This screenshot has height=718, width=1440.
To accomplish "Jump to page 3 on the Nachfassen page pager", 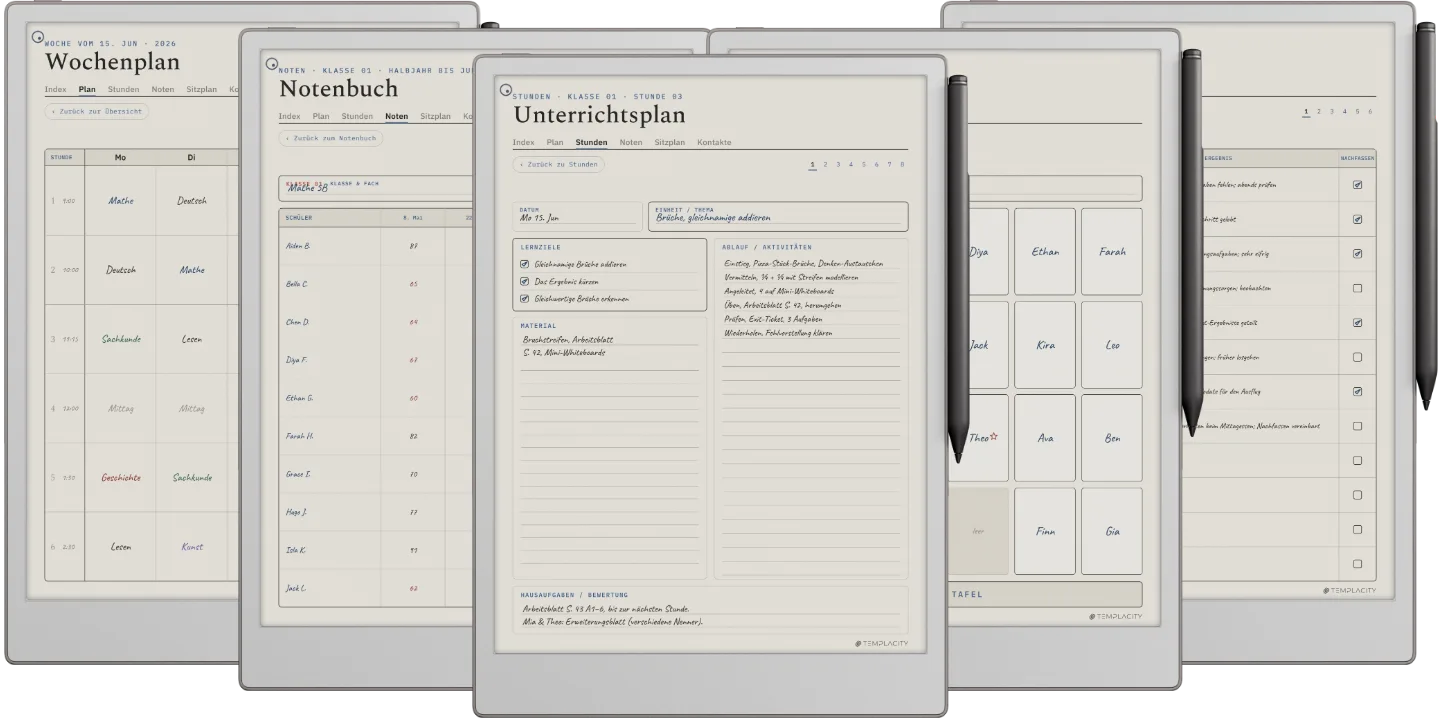I will (1332, 111).
